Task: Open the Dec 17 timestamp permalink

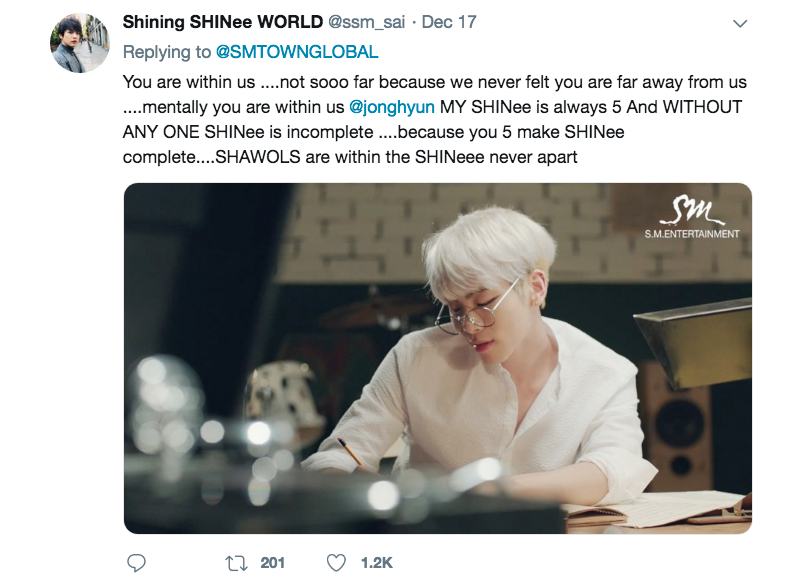Action: pos(449,22)
